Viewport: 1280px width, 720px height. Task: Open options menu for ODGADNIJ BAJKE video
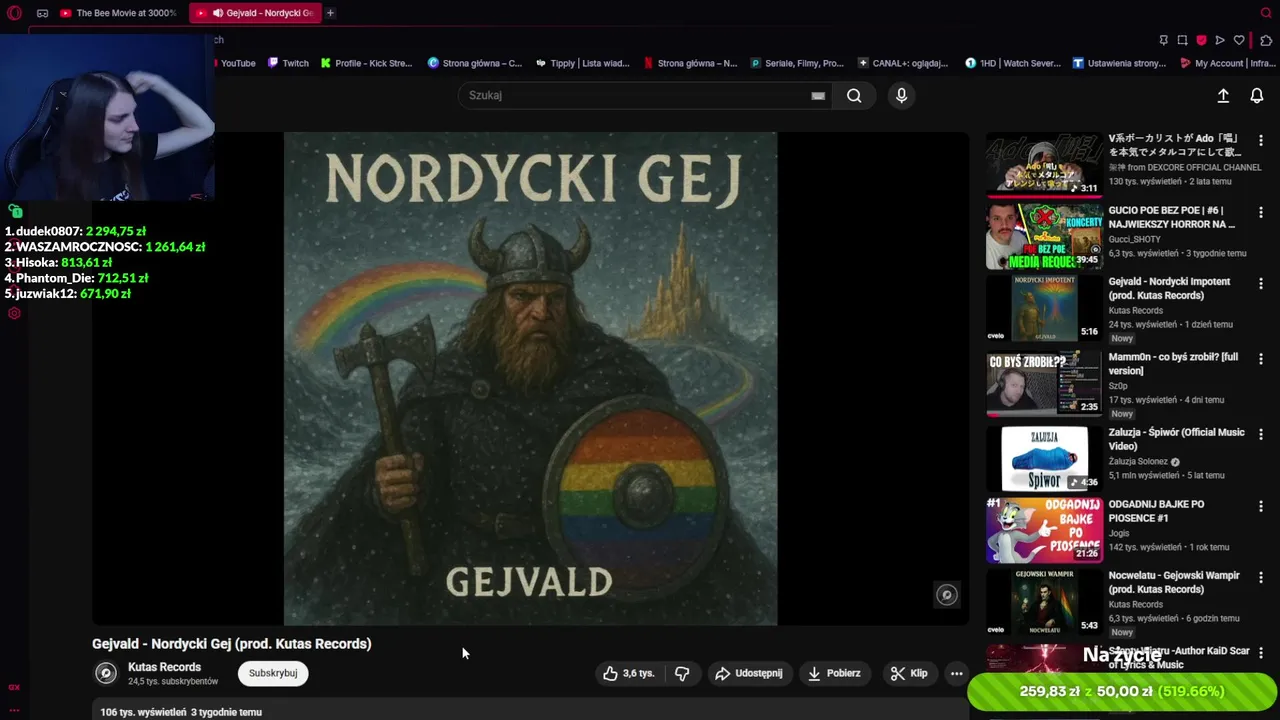pos(1260,507)
